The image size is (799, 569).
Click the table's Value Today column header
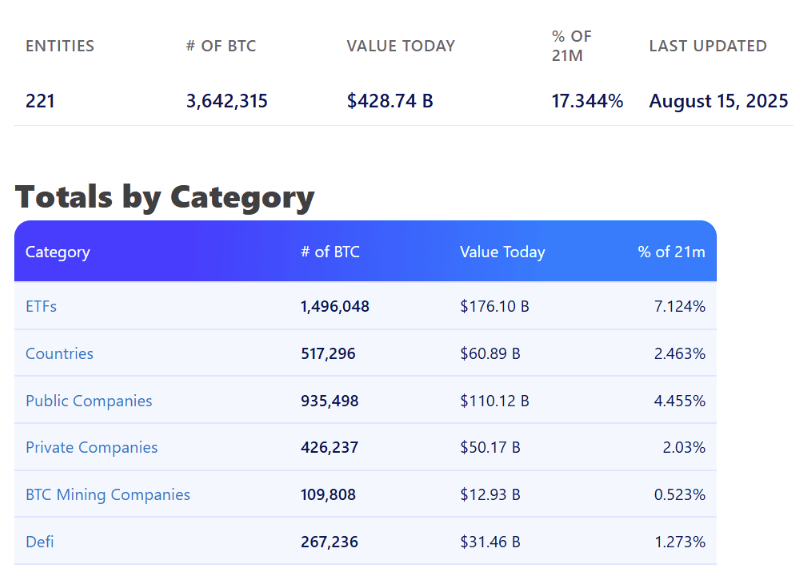pos(502,252)
